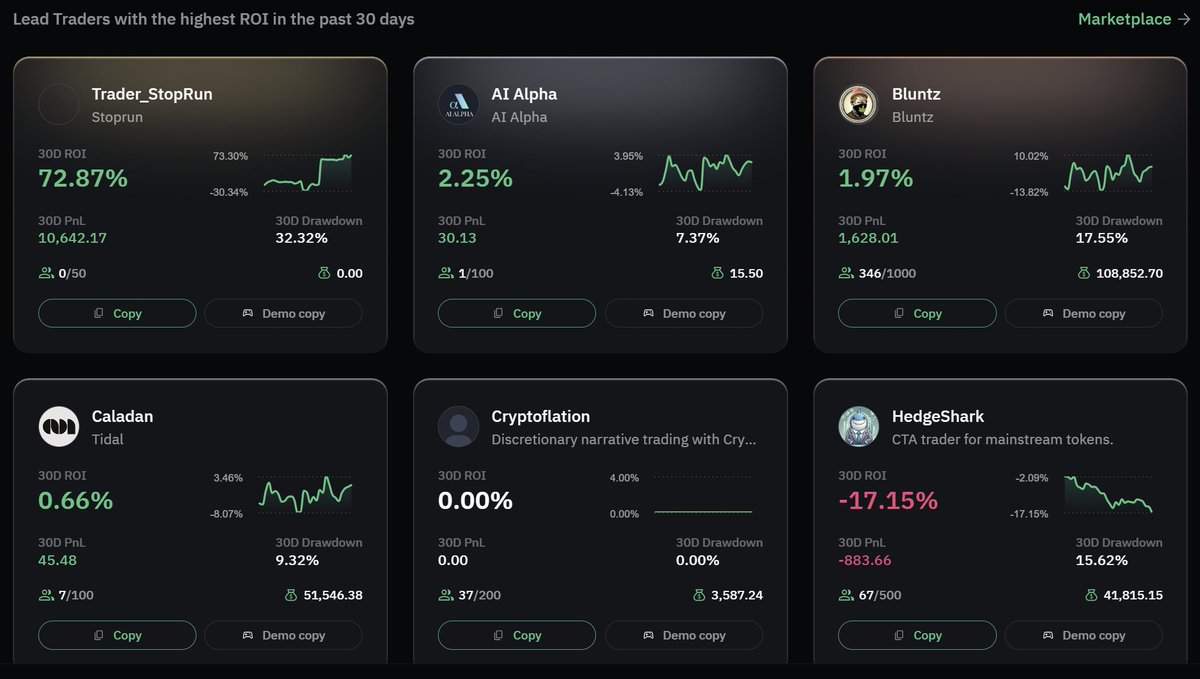Click Cryptoflation's default profile avatar

(x=458, y=427)
